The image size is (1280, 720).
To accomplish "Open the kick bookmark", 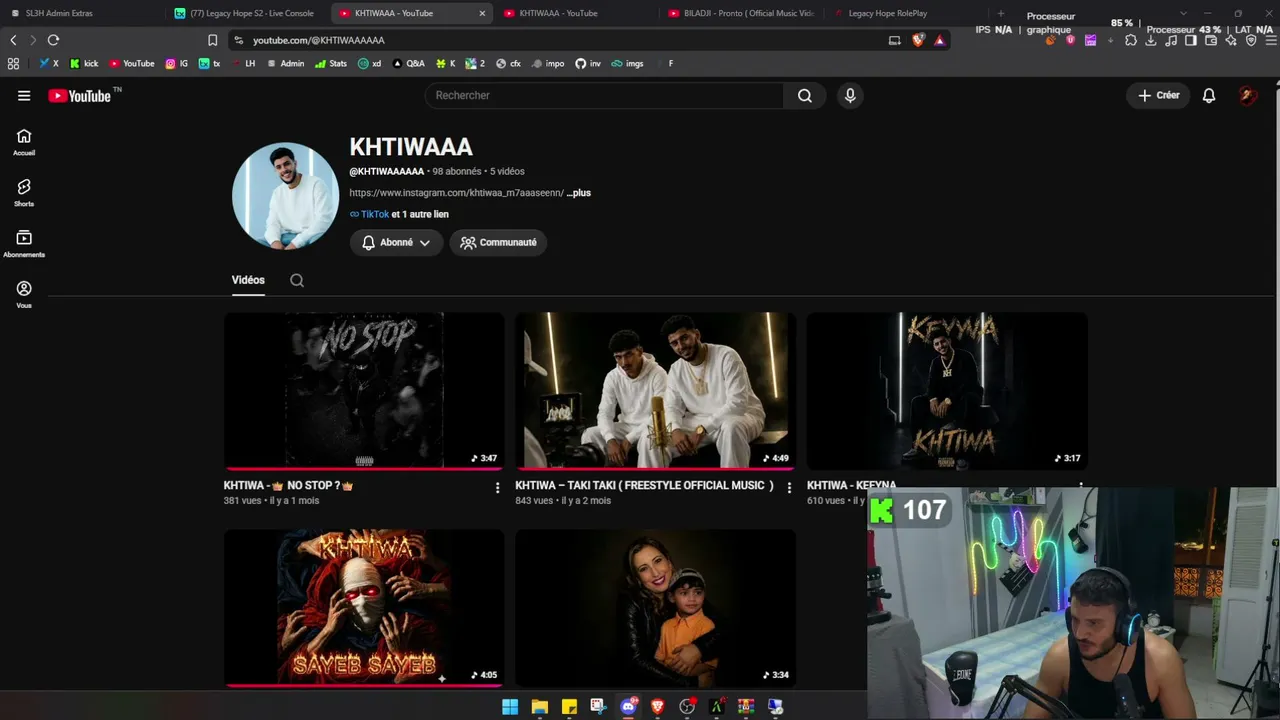I will pyautogui.click(x=84, y=63).
